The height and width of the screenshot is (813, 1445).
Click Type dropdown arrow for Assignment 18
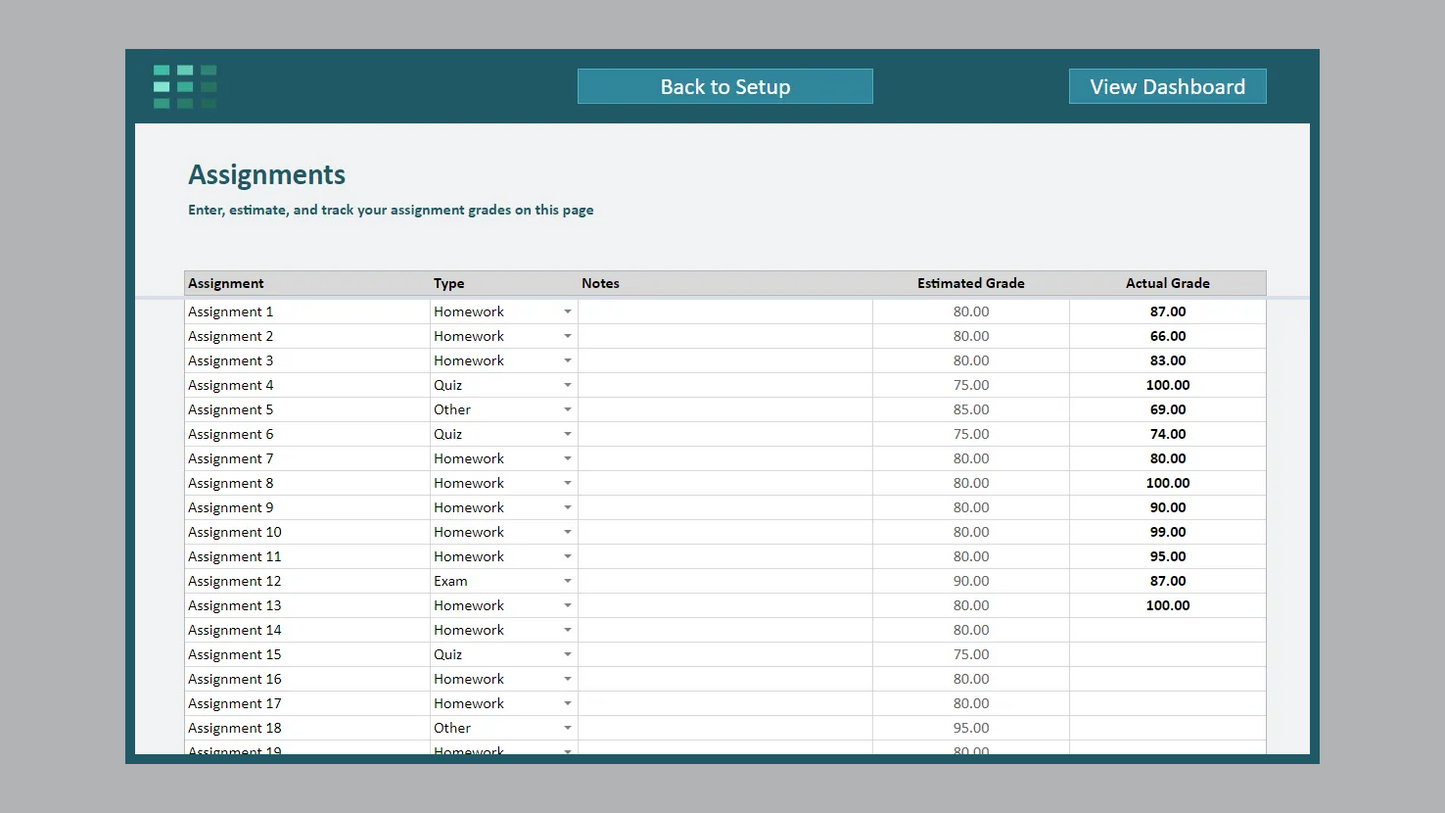point(567,729)
